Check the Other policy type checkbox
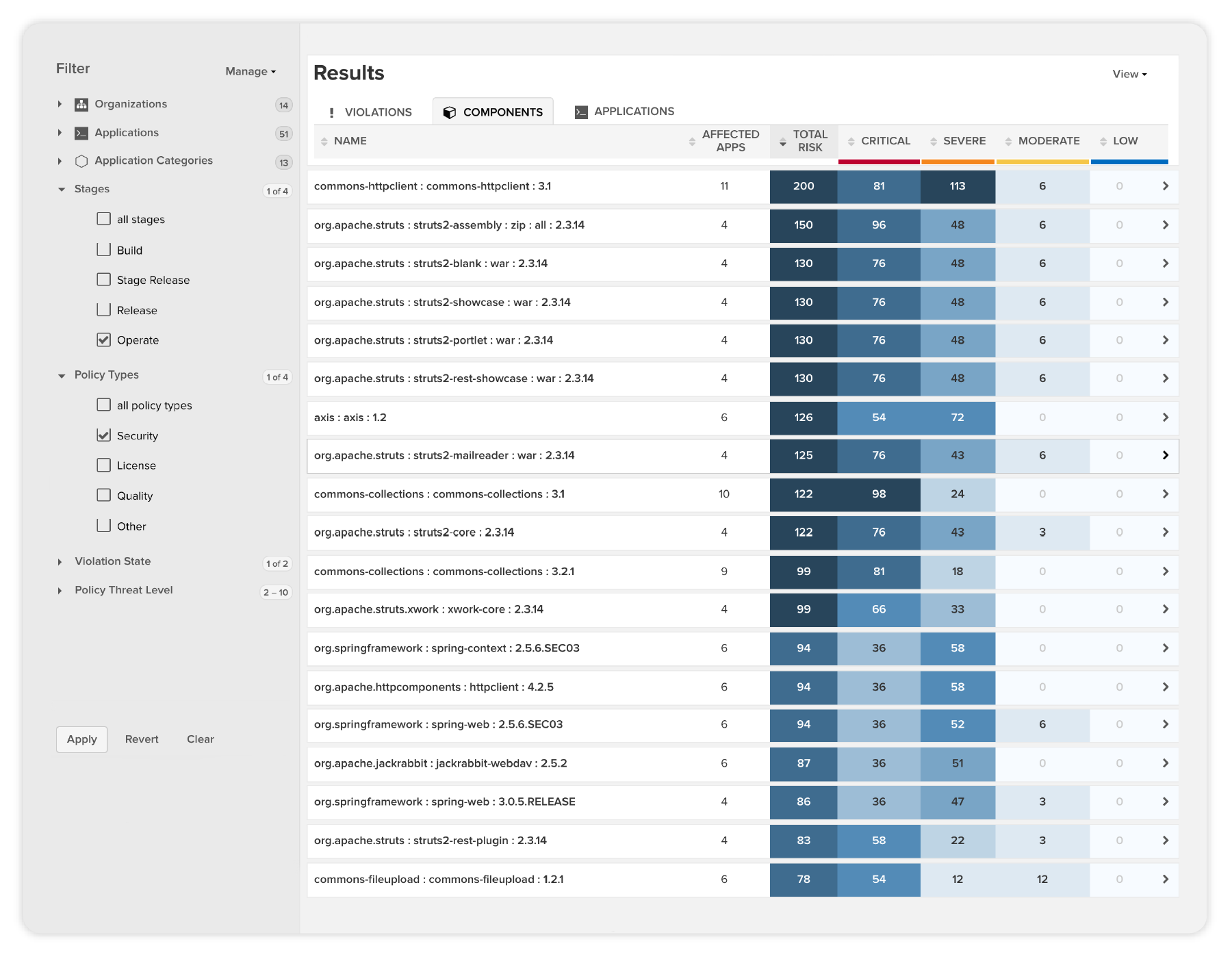This screenshot has height=959, width=1232. tap(104, 526)
